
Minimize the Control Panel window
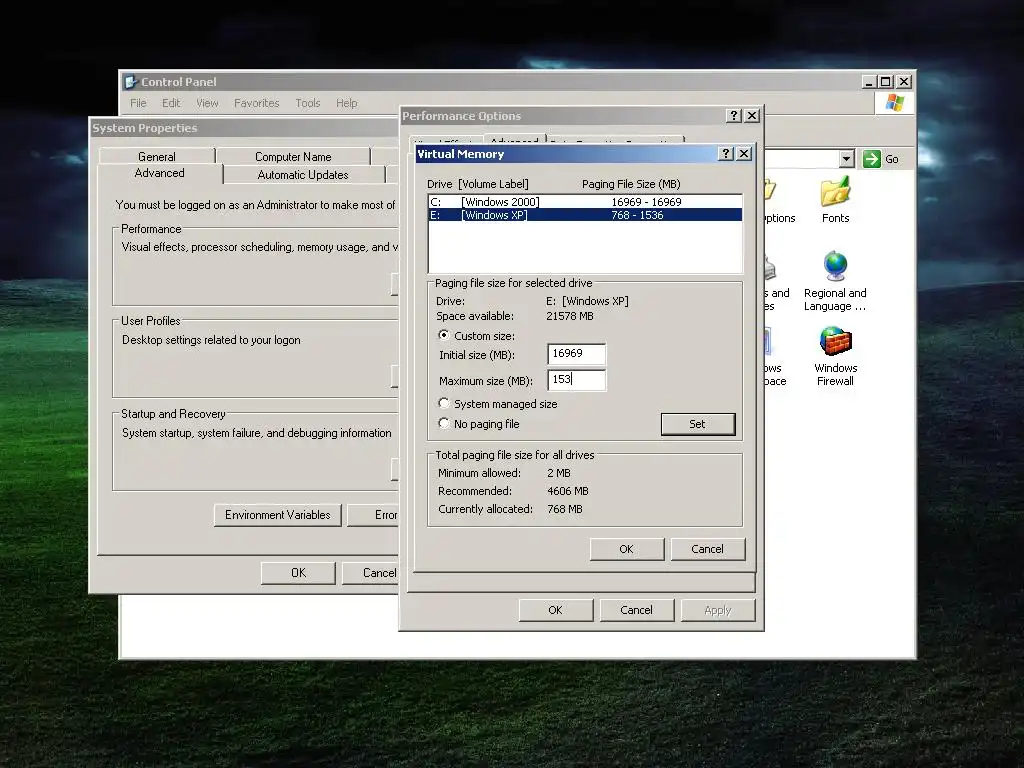click(x=869, y=82)
